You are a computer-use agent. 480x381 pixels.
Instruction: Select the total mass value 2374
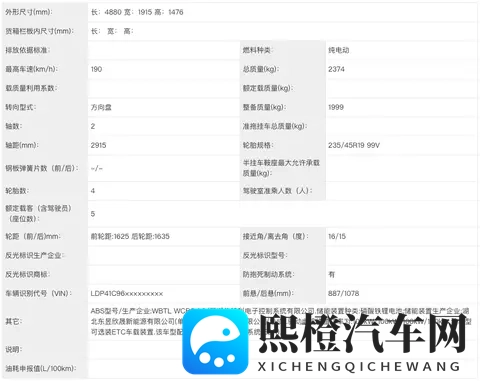pos(336,69)
